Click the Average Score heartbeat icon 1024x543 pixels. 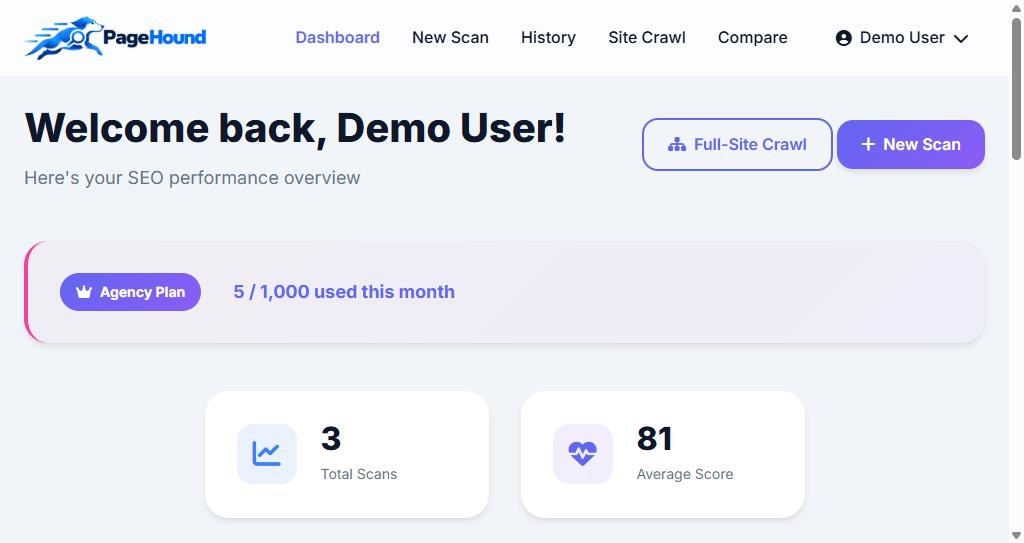583,453
